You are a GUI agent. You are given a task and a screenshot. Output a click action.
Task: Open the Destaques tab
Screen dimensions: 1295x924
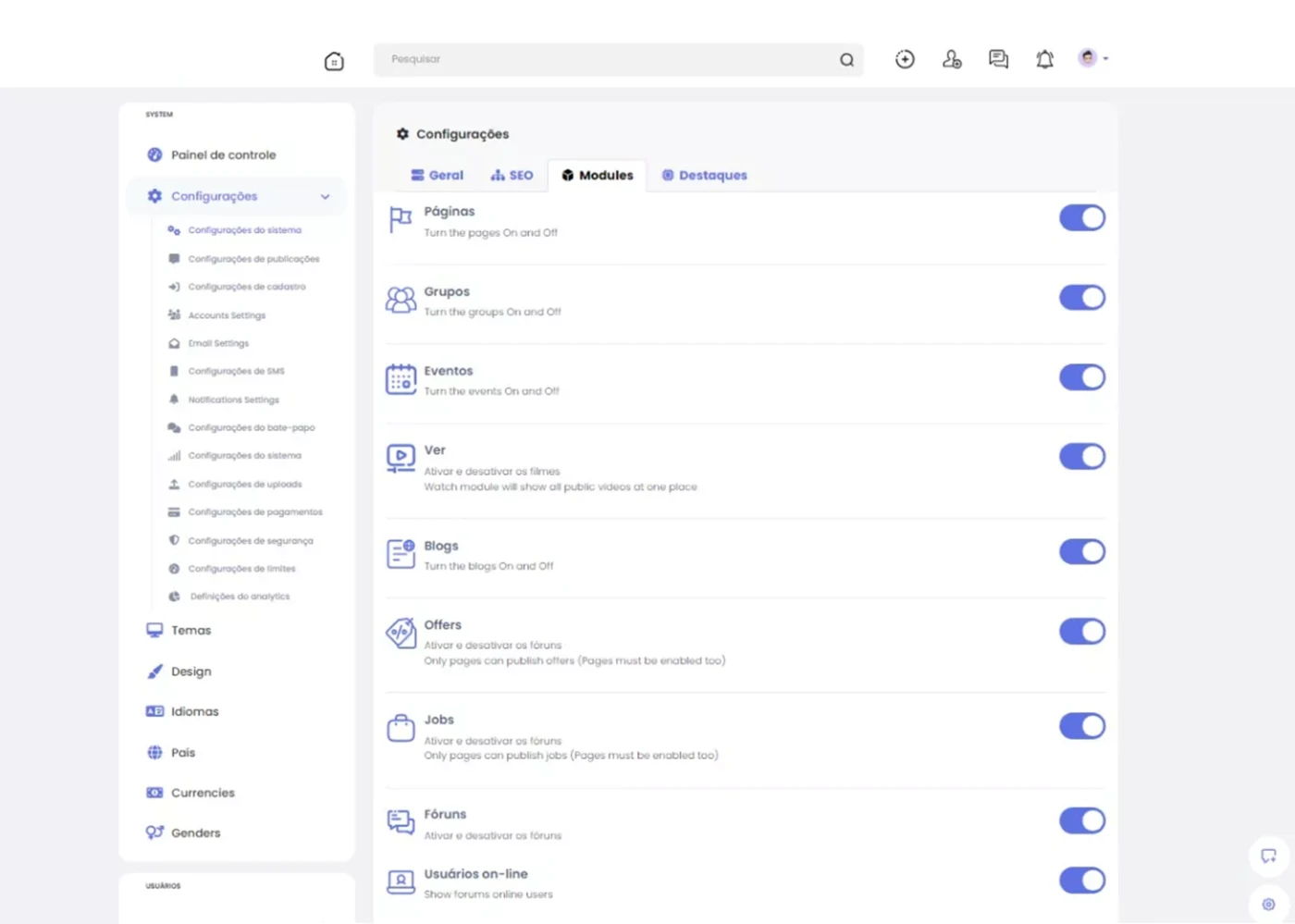[704, 175]
